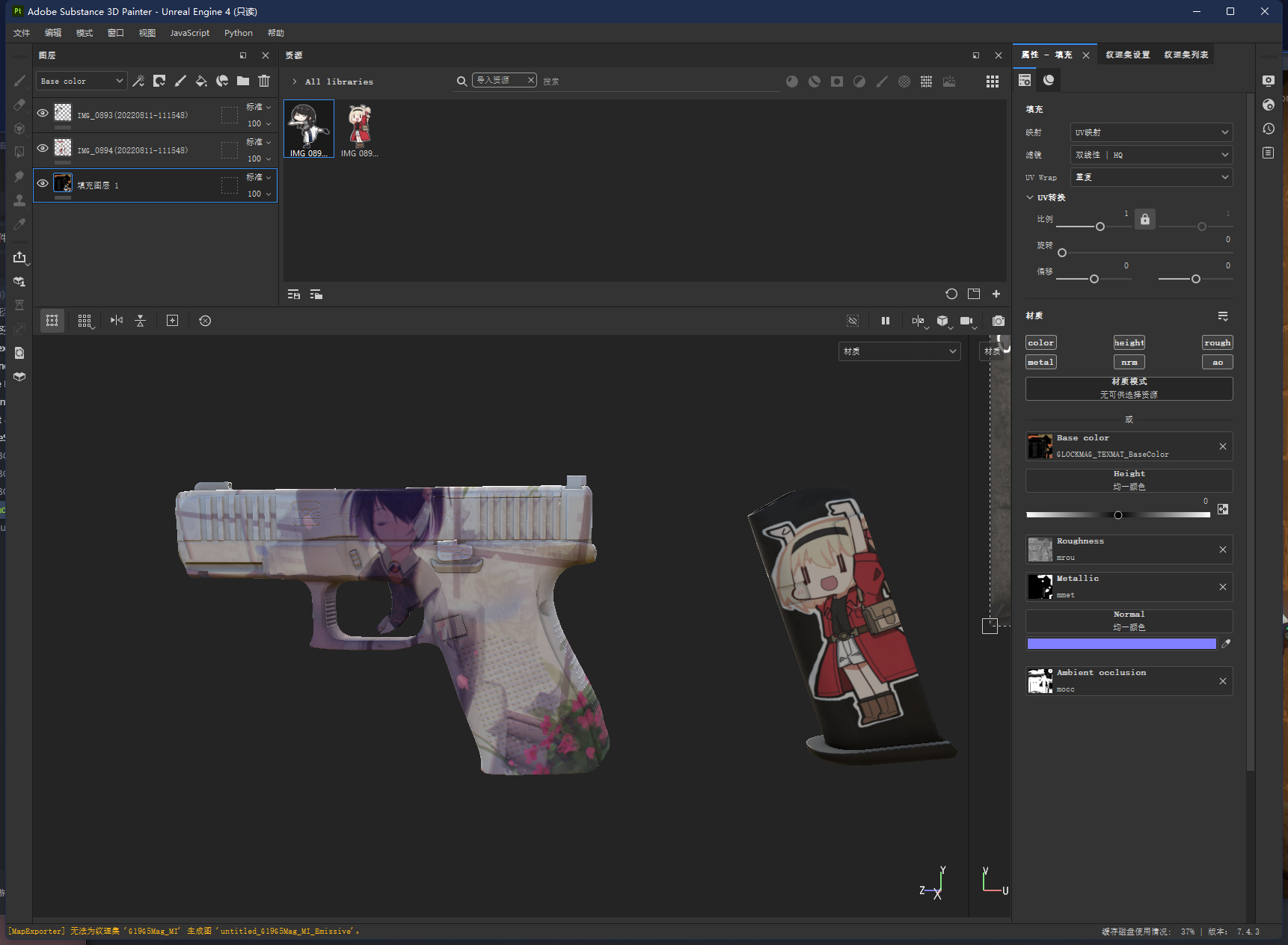Filter assets by brushes icon
This screenshot has width=1288, height=945.
tap(882, 81)
